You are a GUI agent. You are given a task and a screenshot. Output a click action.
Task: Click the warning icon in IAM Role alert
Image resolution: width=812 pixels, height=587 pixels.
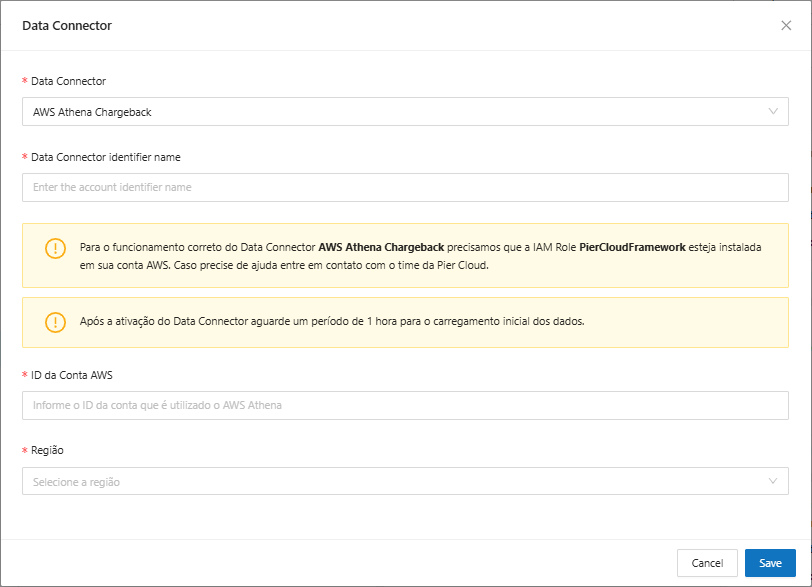coord(55,249)
